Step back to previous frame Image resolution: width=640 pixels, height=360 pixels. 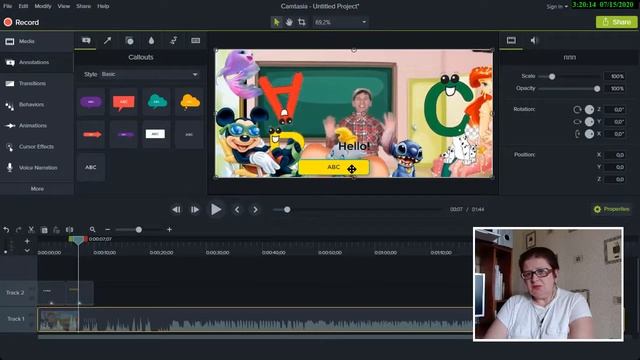(176, 209)
